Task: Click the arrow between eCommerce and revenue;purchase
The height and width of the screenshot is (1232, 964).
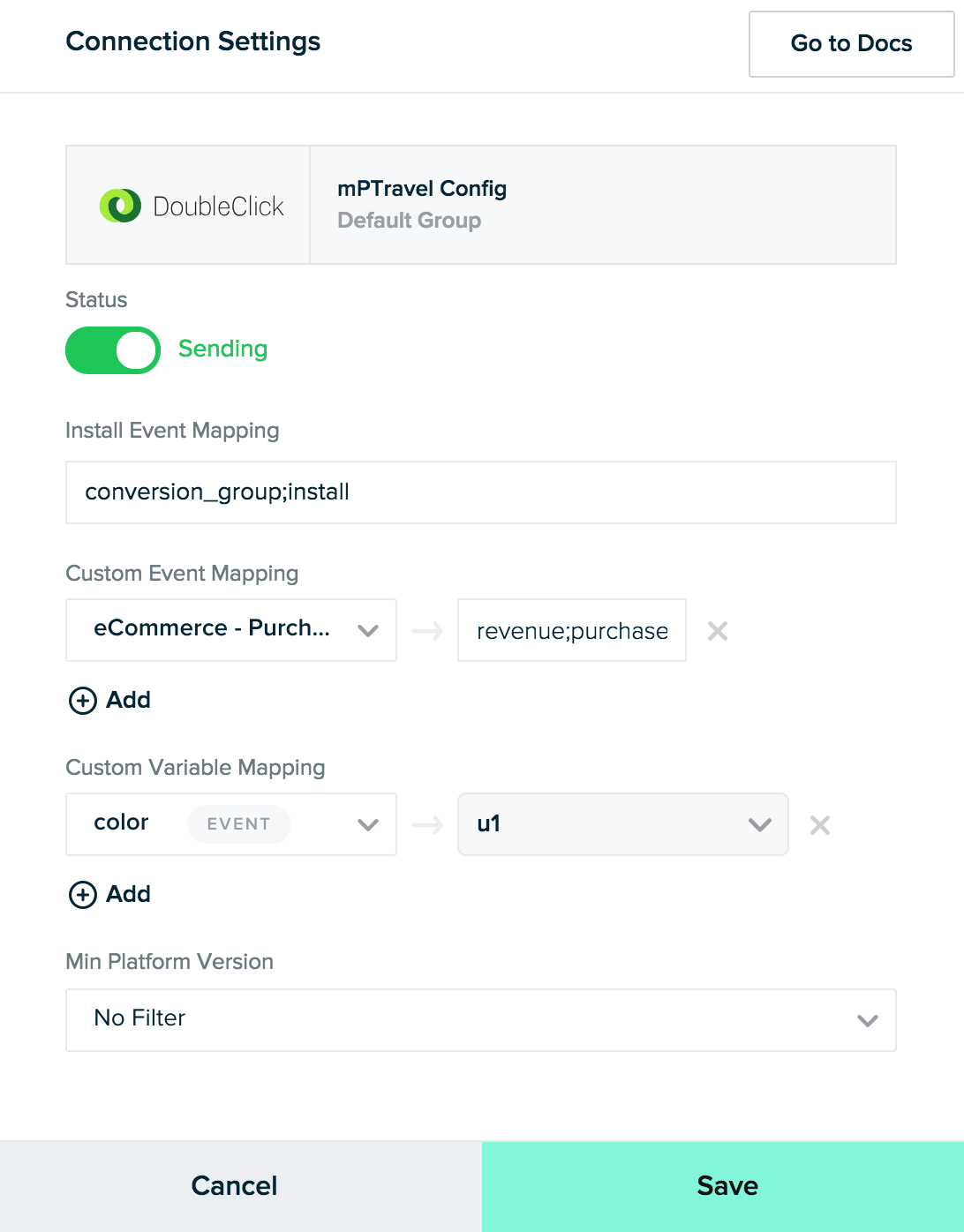Action: pyautogui.click(x=427, y=631)
